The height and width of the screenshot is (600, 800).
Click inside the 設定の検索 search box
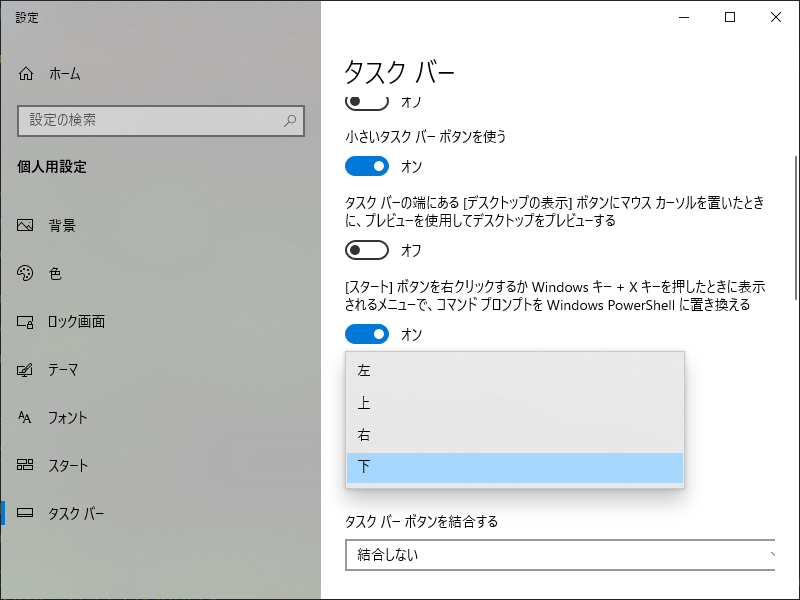pyautogui.click(x=160, y=121)
